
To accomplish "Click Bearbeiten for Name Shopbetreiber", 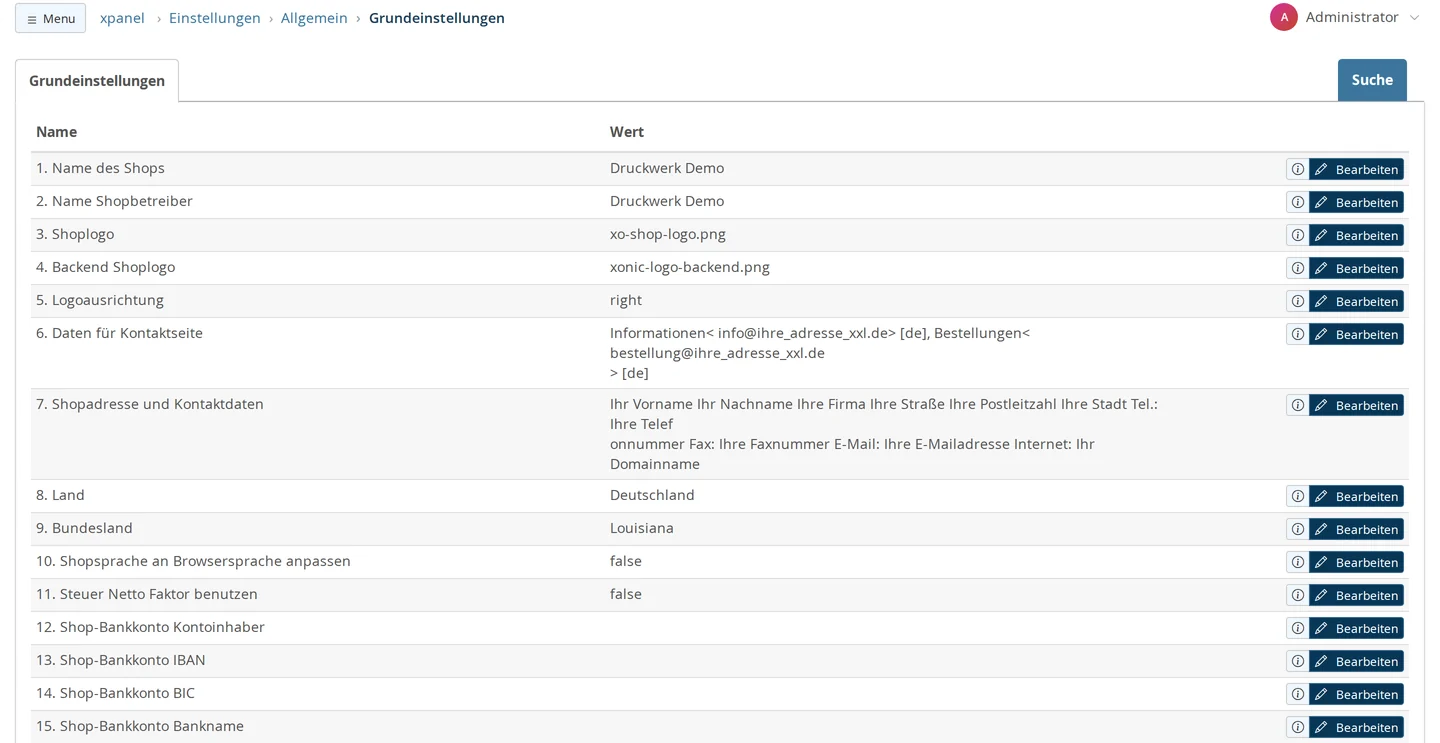I will 1356,202.
